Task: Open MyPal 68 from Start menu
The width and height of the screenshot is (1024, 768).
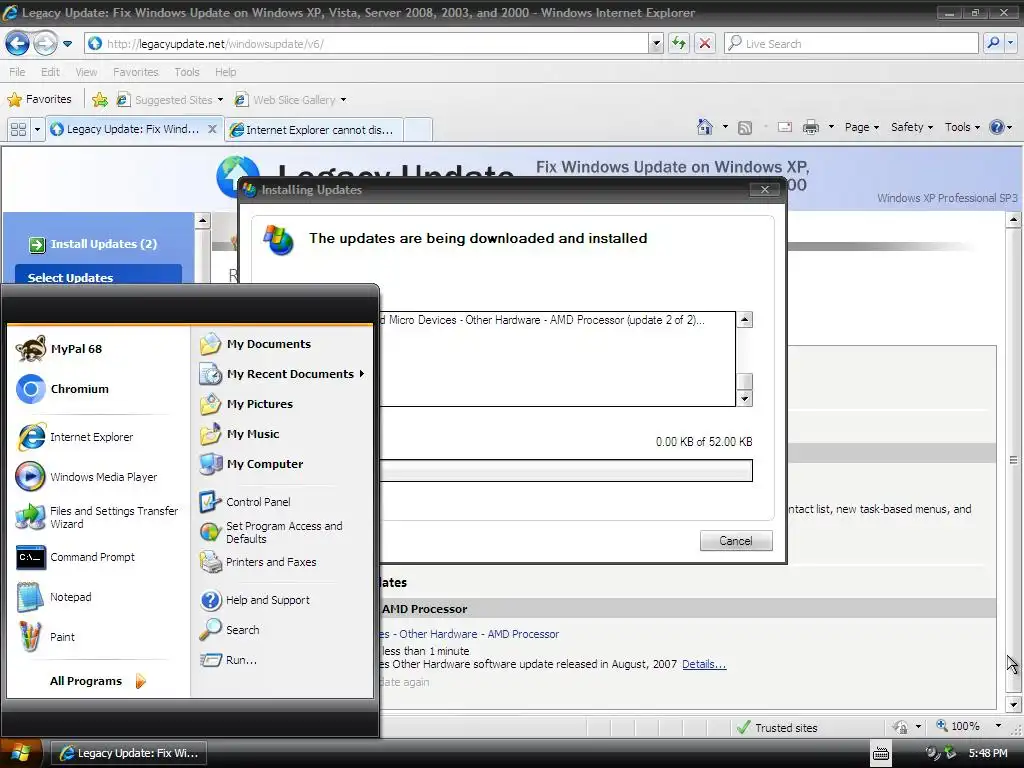Action: (60, 349)
